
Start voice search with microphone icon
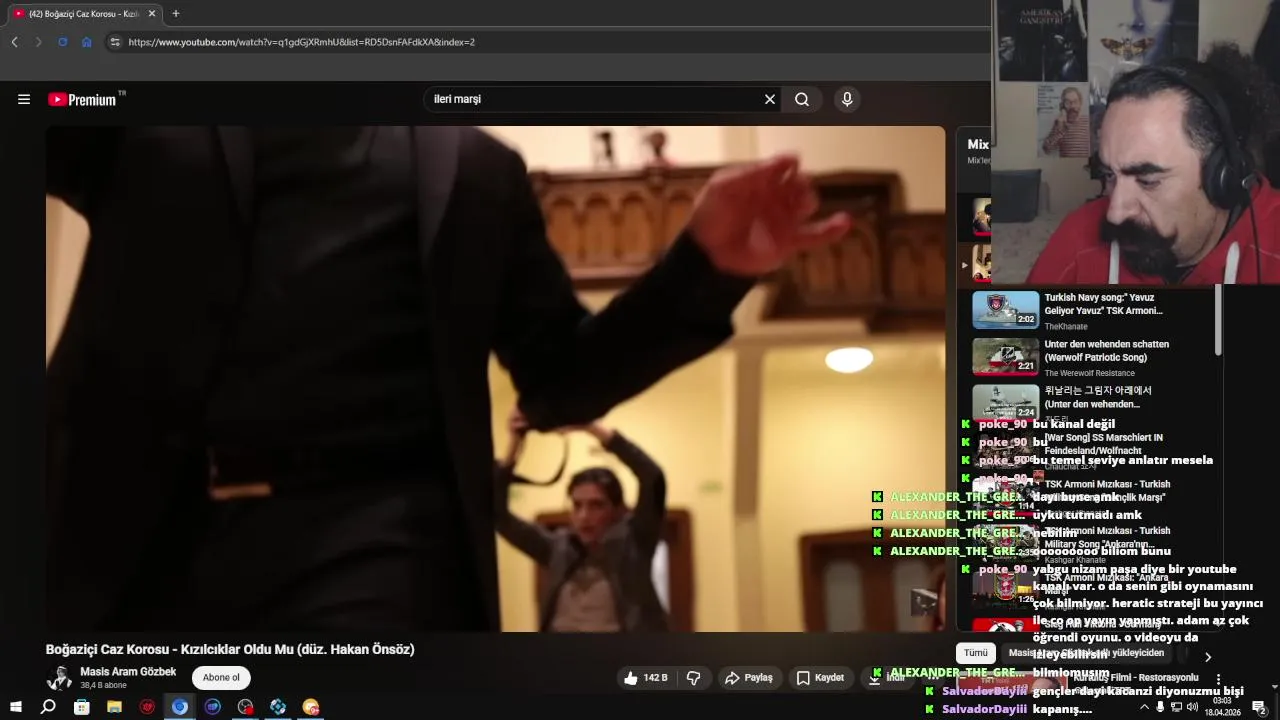point(847,99)
